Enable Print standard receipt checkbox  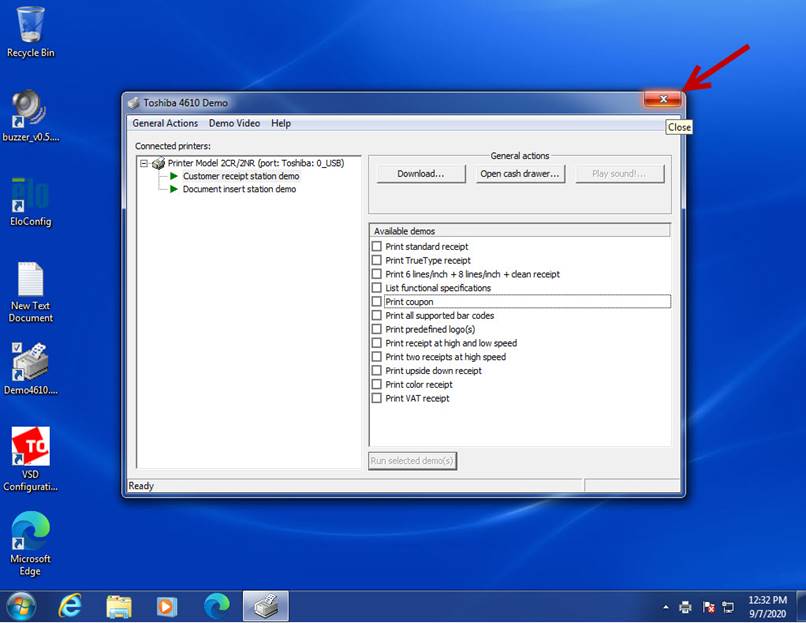point(377,247)
